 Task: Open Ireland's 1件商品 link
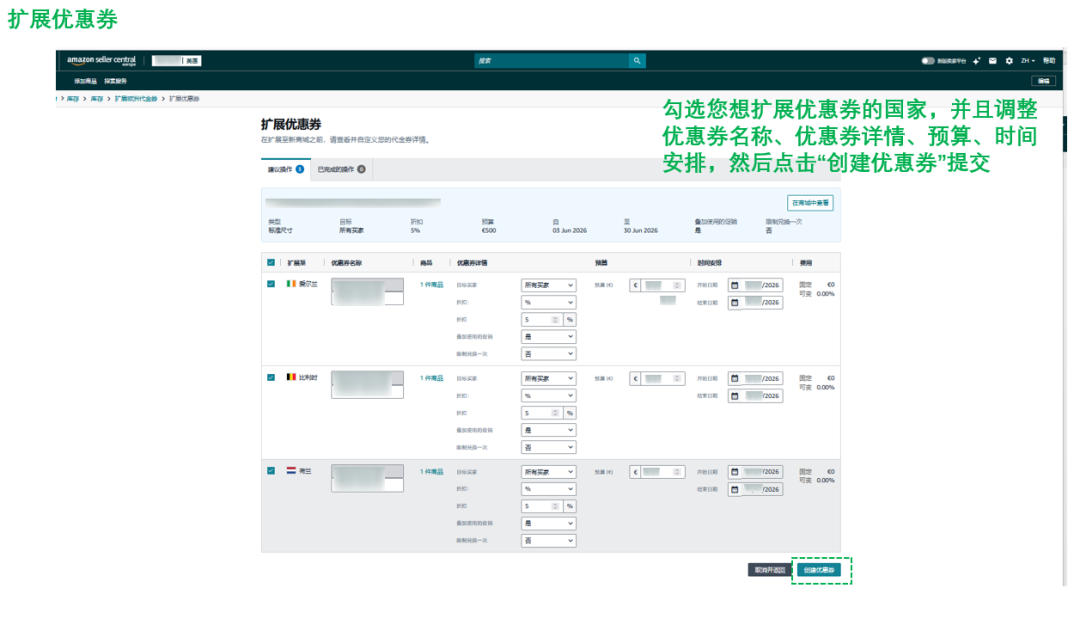click(432, 284)
